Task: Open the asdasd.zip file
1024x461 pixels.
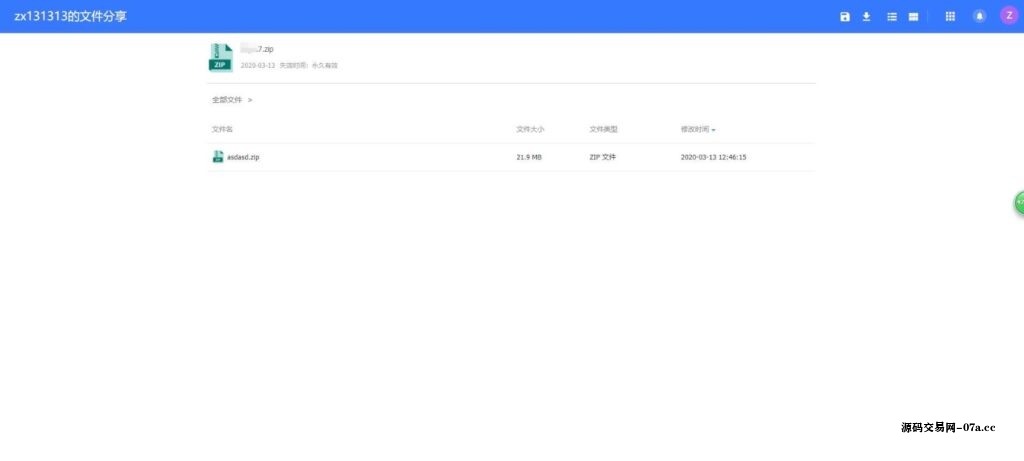Action: [243, 157]
